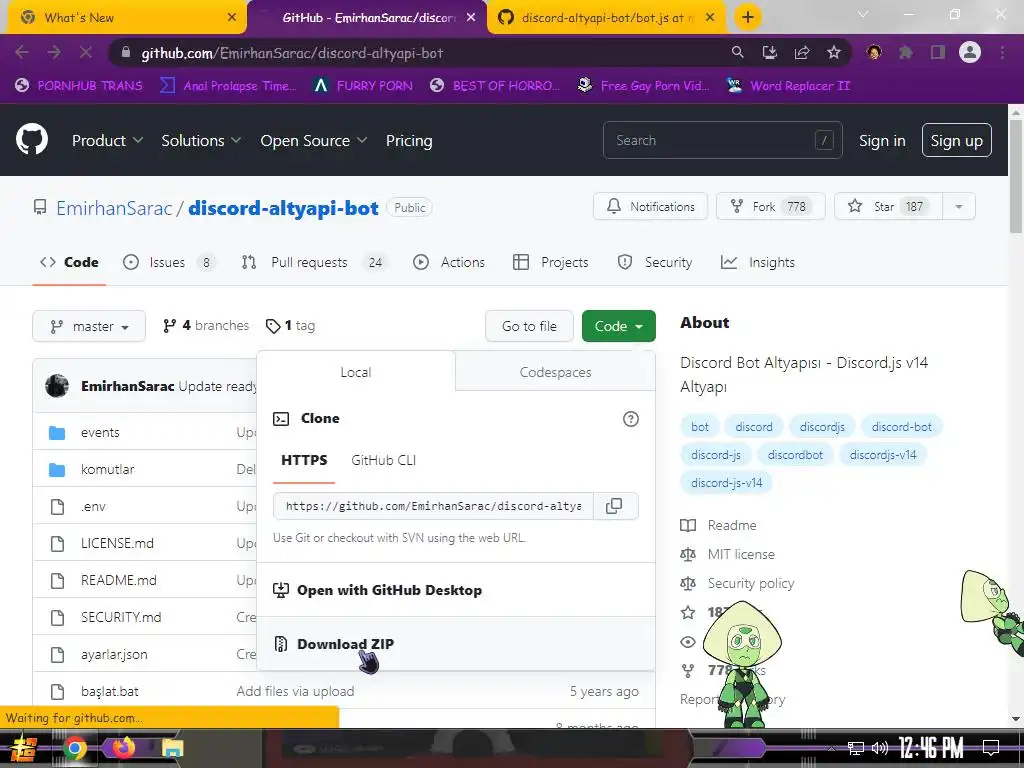Select the Local tab in clone popup
The image size is (1024, 768).
(x=356, y=372)
